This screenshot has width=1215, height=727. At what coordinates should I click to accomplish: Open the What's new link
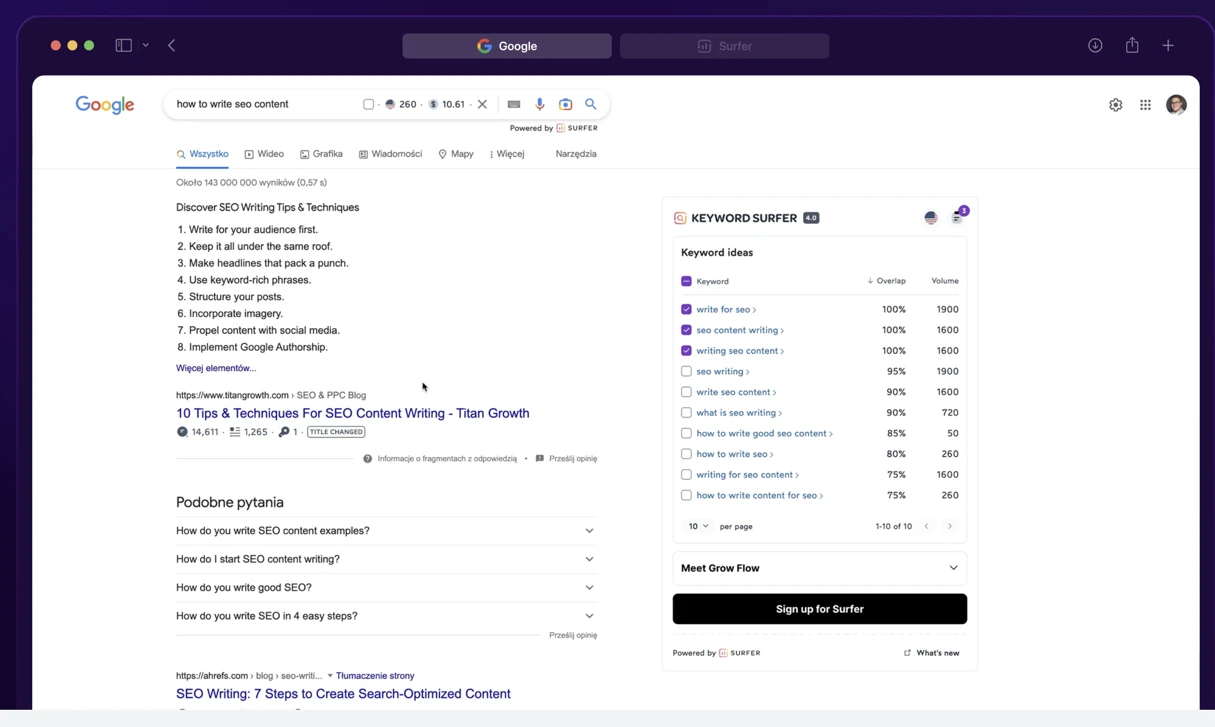(932, 653)
